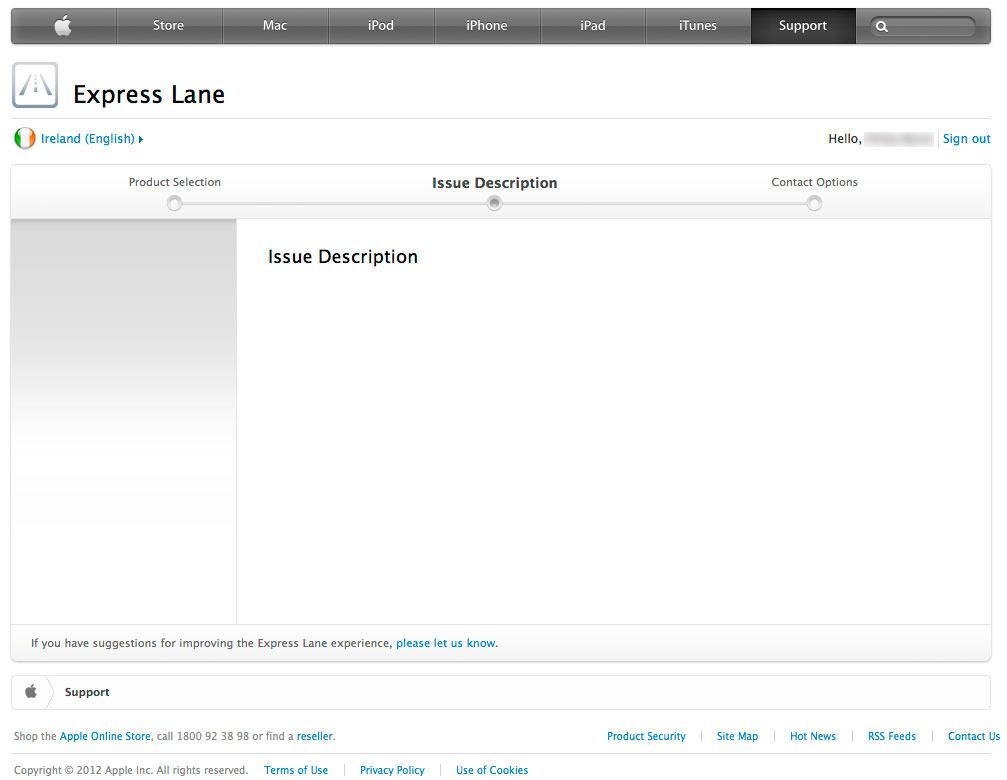
Task: Focus the search input field
Action: click(930, 27)
